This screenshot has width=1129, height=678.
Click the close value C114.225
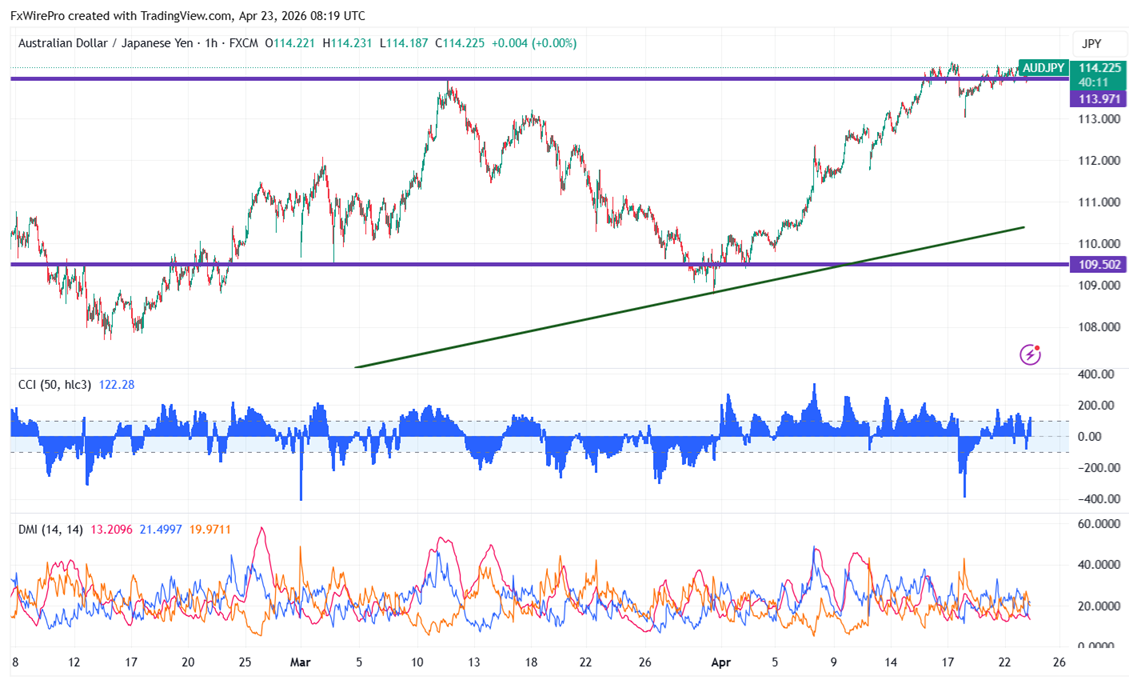[x=459, y=43]
